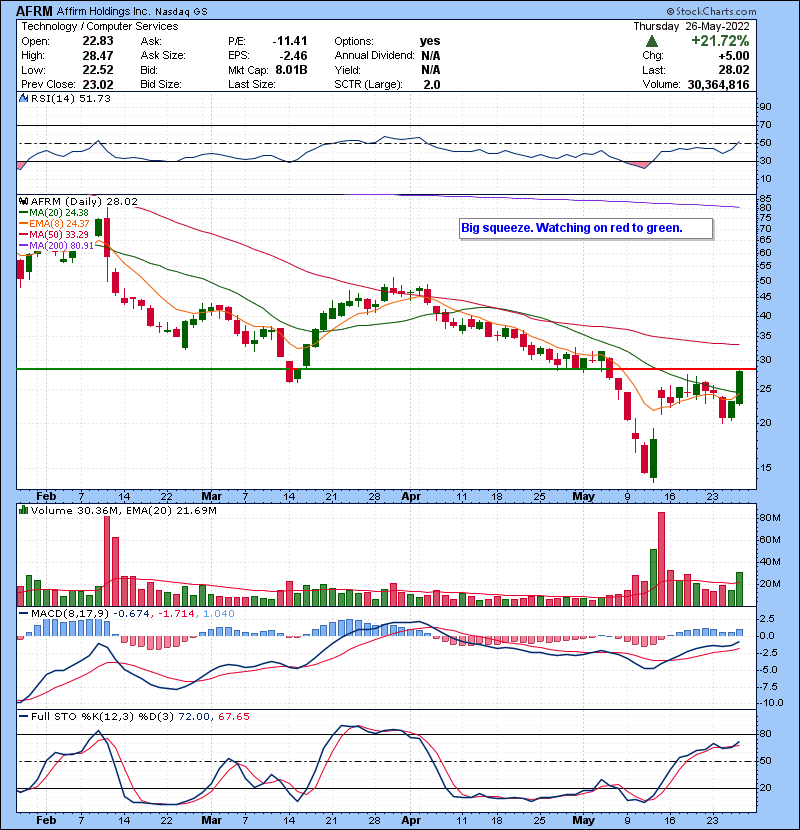Click the Yield label
Viewport: 800px width, 830px height.
347,70
